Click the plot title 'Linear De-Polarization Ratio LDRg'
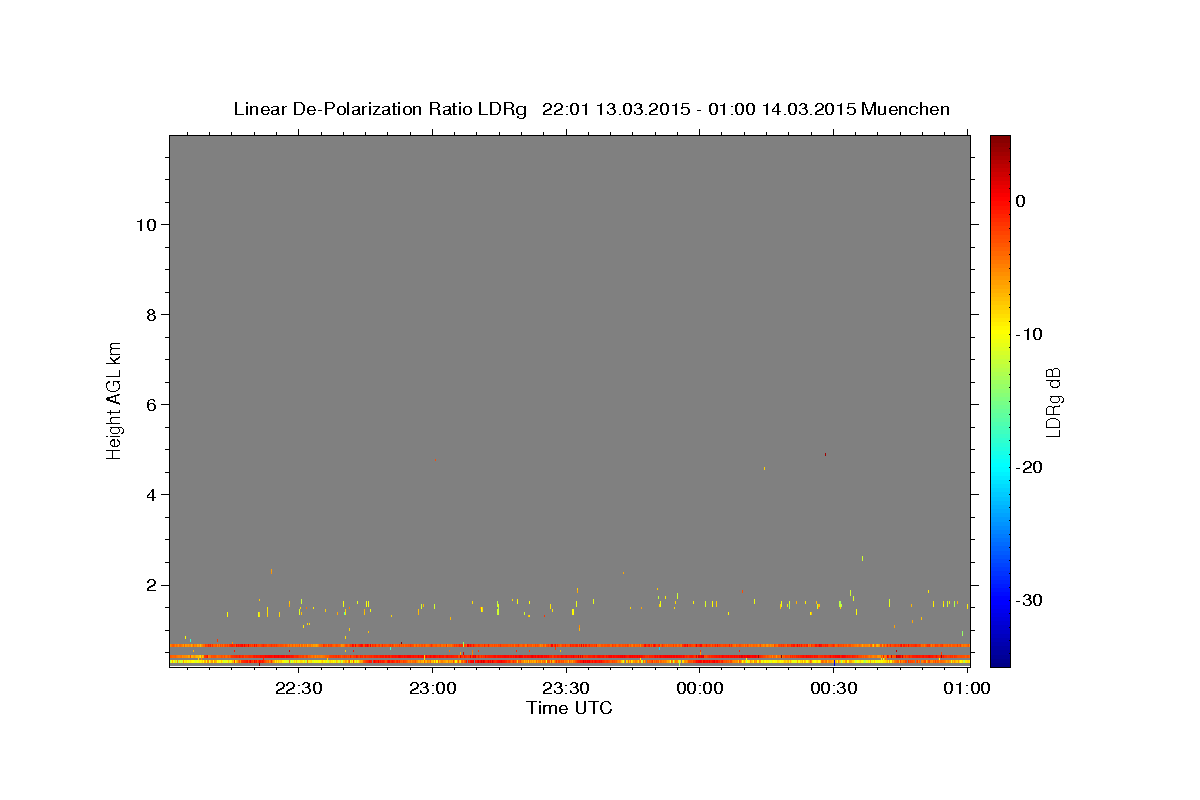The image size is (1200, 800). click(380, 109)
